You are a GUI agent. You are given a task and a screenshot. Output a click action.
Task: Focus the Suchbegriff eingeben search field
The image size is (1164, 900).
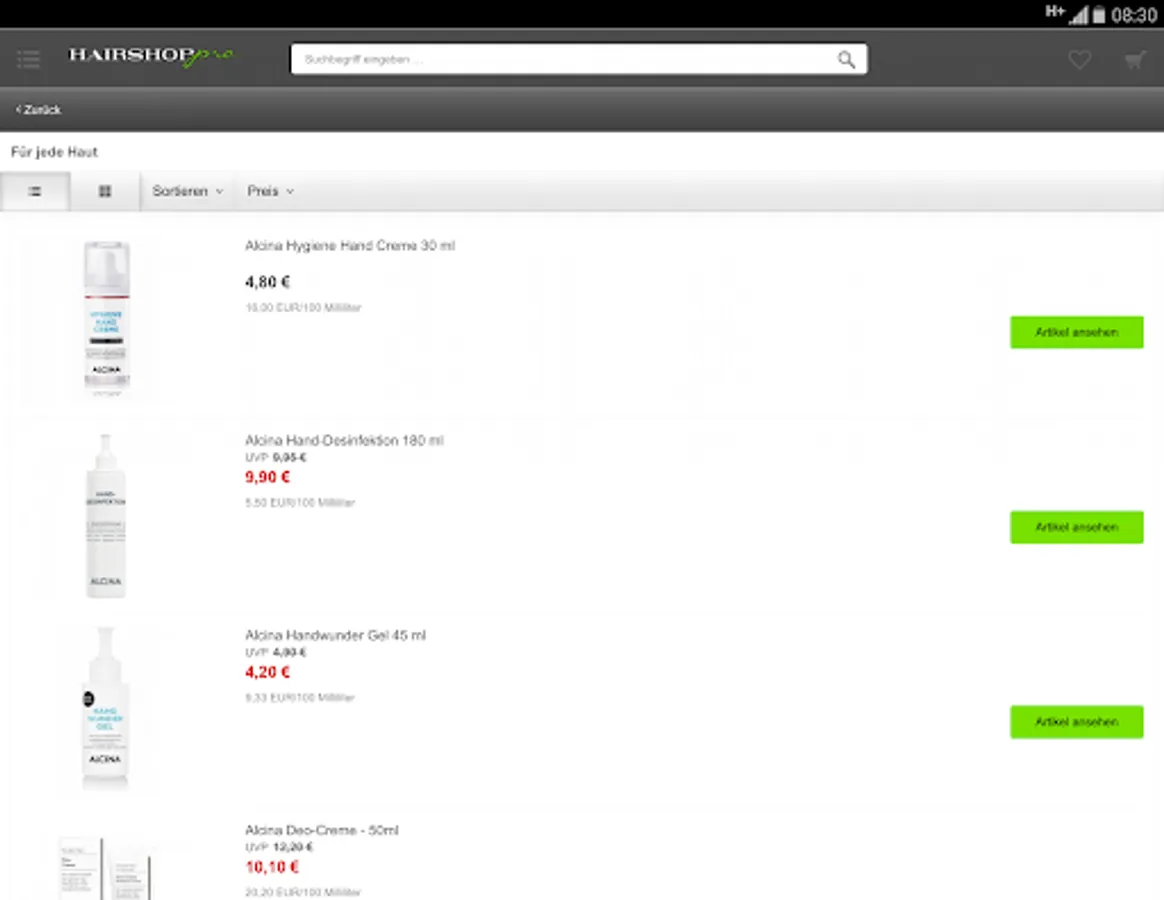click(578, 59)
